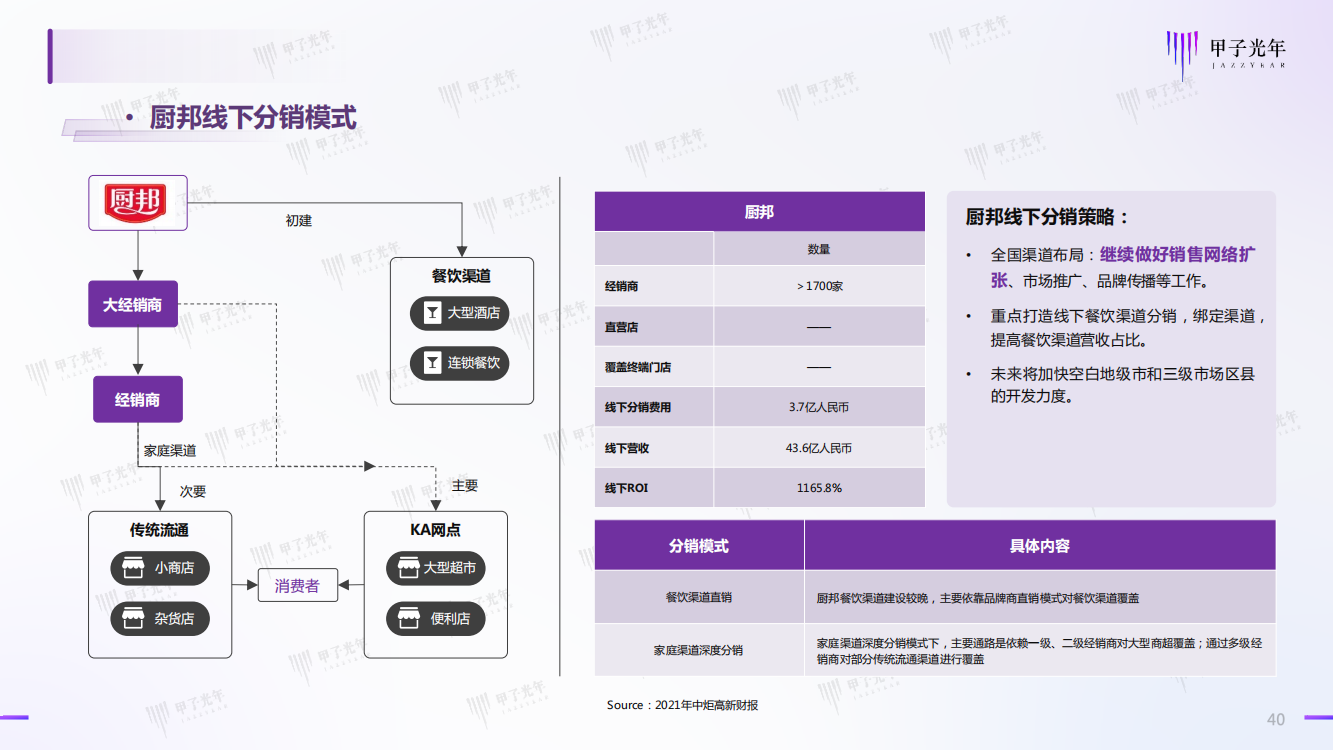The width and height of the screenshot is (1333, 750).
Task: Click the KA网点 group title
Action: (x=435, y=530)
